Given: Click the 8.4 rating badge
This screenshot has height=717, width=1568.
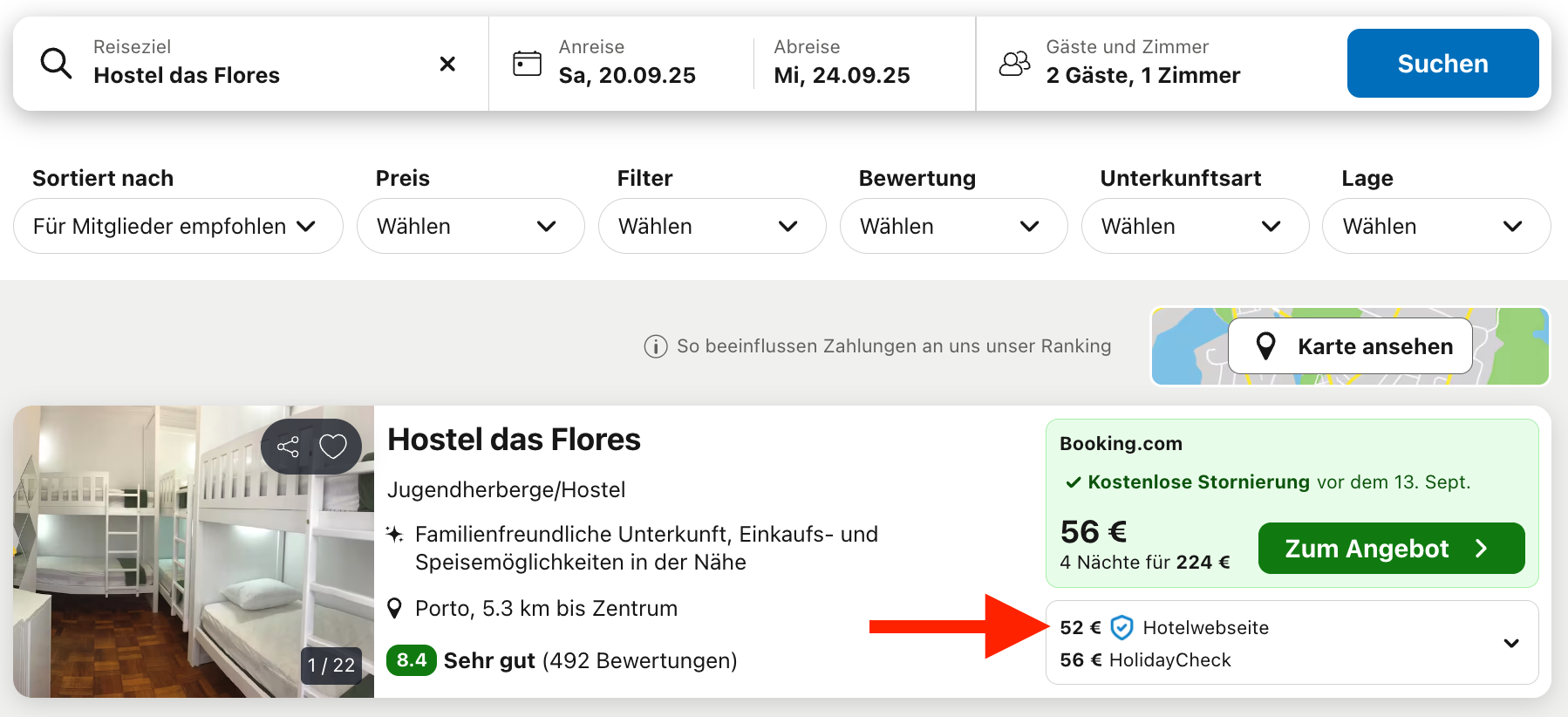Looking at the screenshot, I should [412, 660].
